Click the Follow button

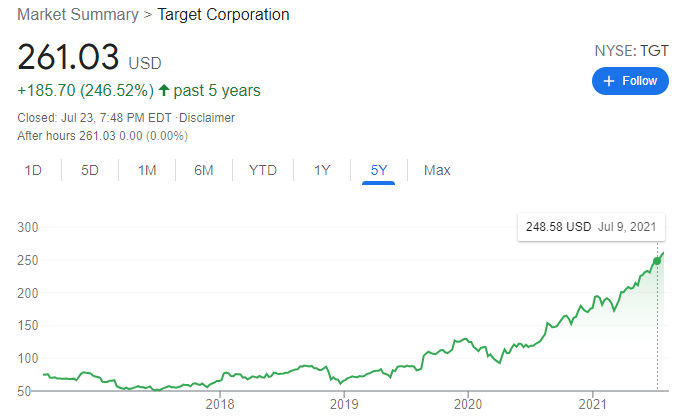tap(630, 81)
